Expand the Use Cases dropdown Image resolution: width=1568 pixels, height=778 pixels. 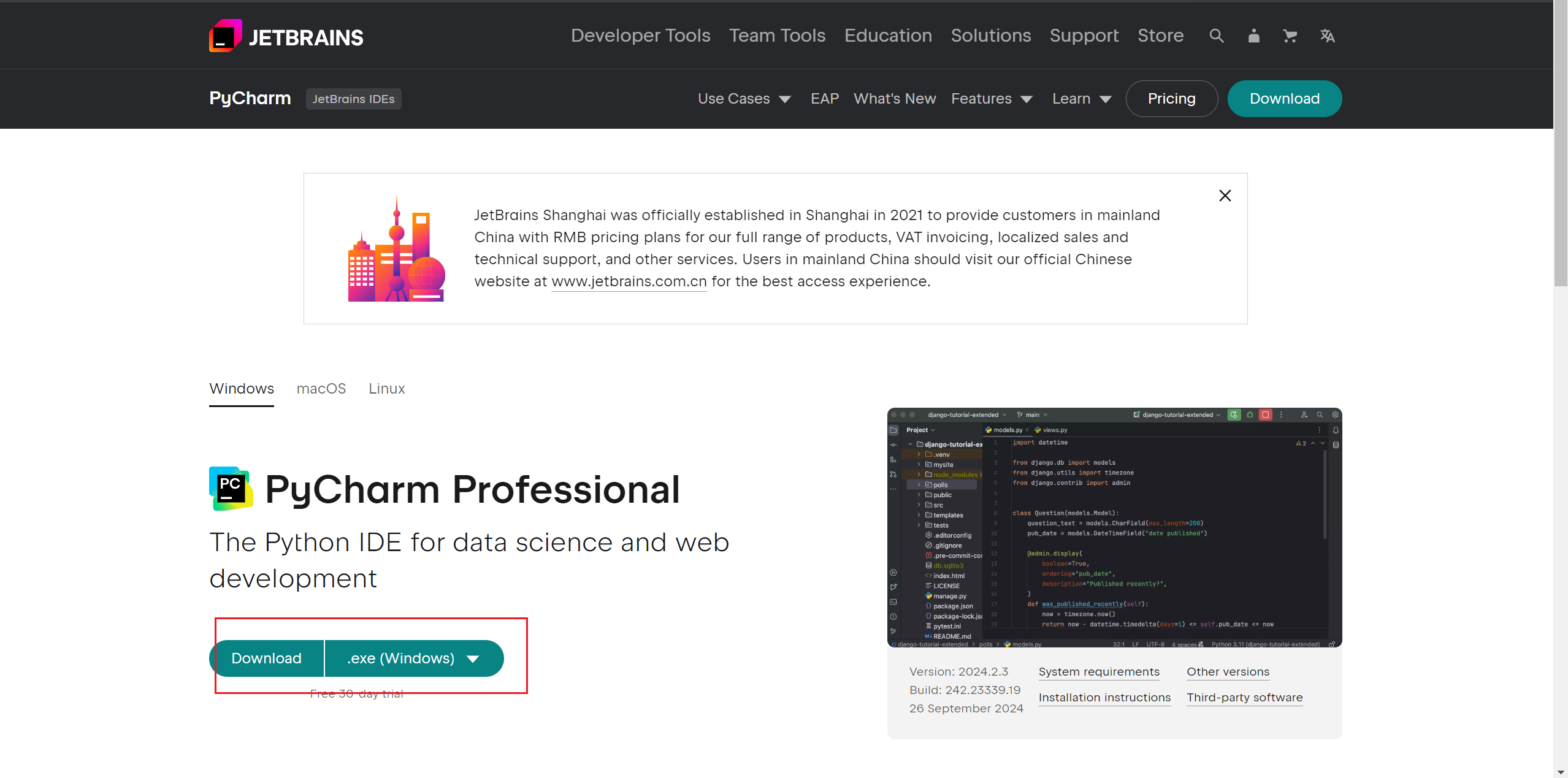pyautogui.click(x=744, y=99)
